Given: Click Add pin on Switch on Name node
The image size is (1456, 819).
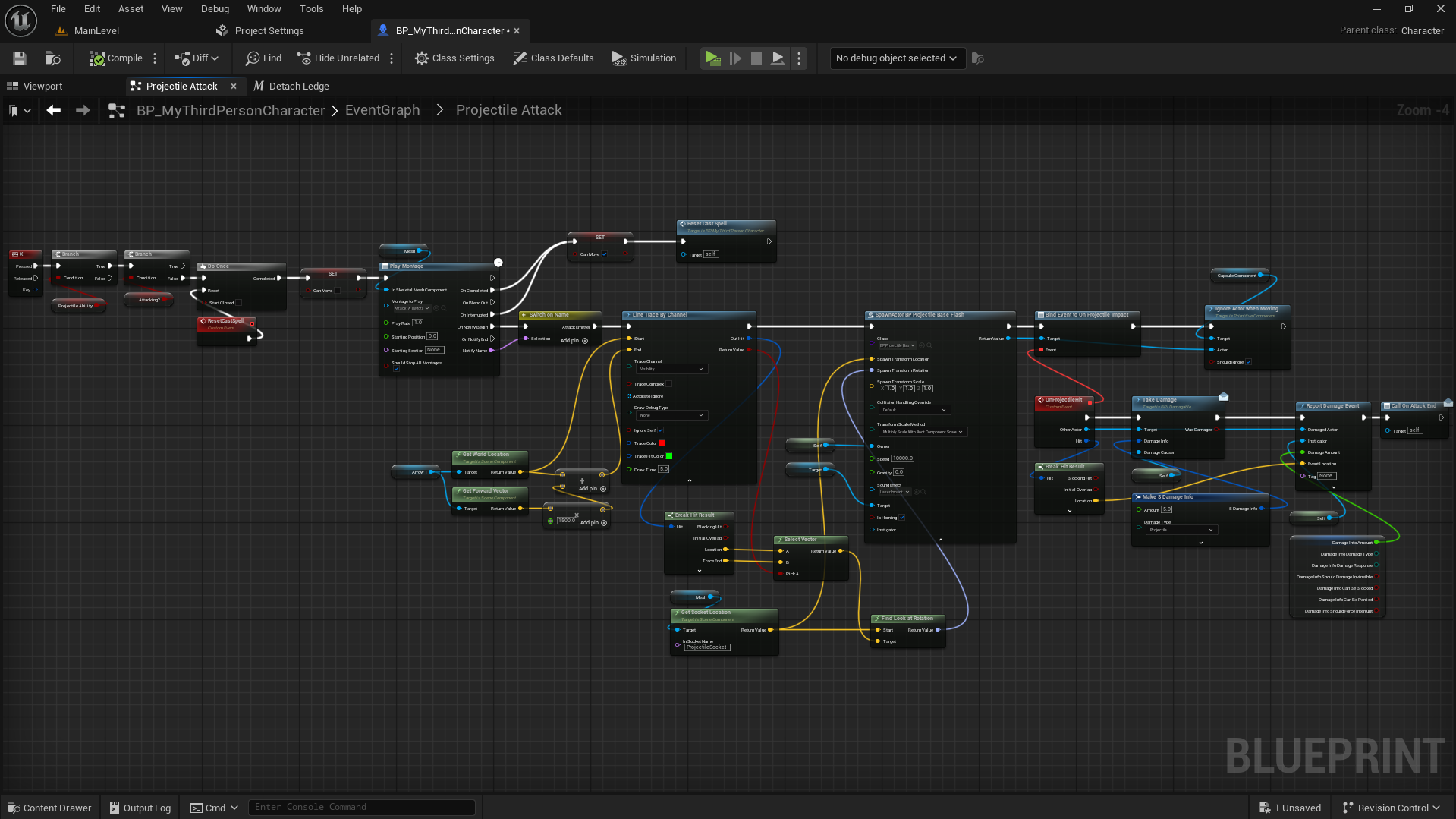Looking at the screenshot, I should pyautogui.click(x=574, y=341).
